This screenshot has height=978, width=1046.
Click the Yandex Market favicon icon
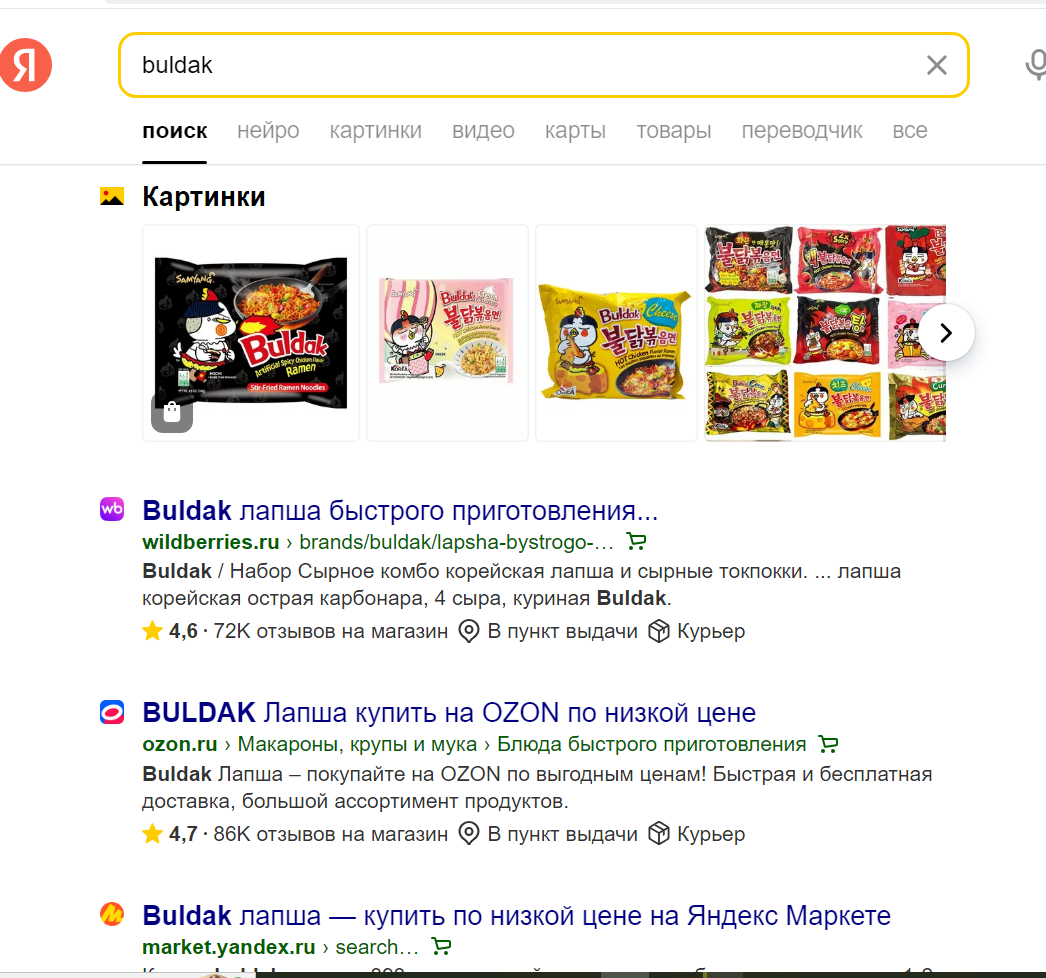pyautogui.click(x=112, y=914)
